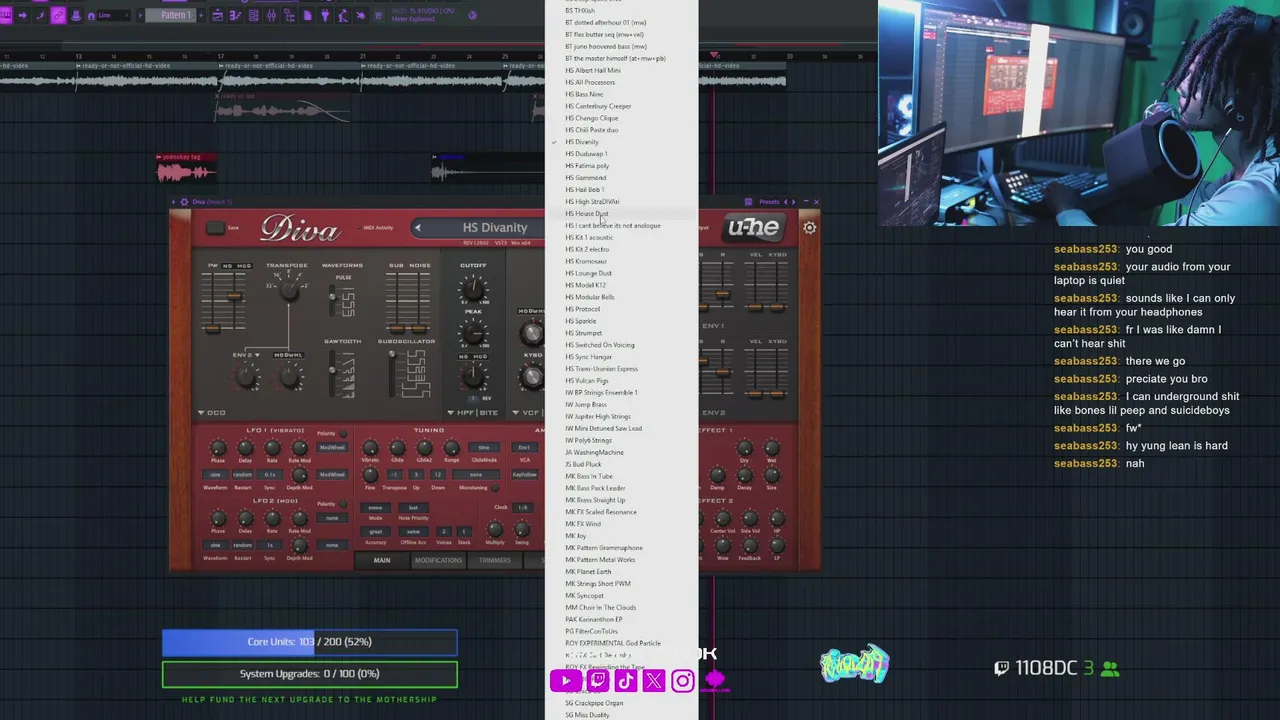
Task: Click the PEAK resonance knob
Action: pyautogui.click(x=473, y=333)
